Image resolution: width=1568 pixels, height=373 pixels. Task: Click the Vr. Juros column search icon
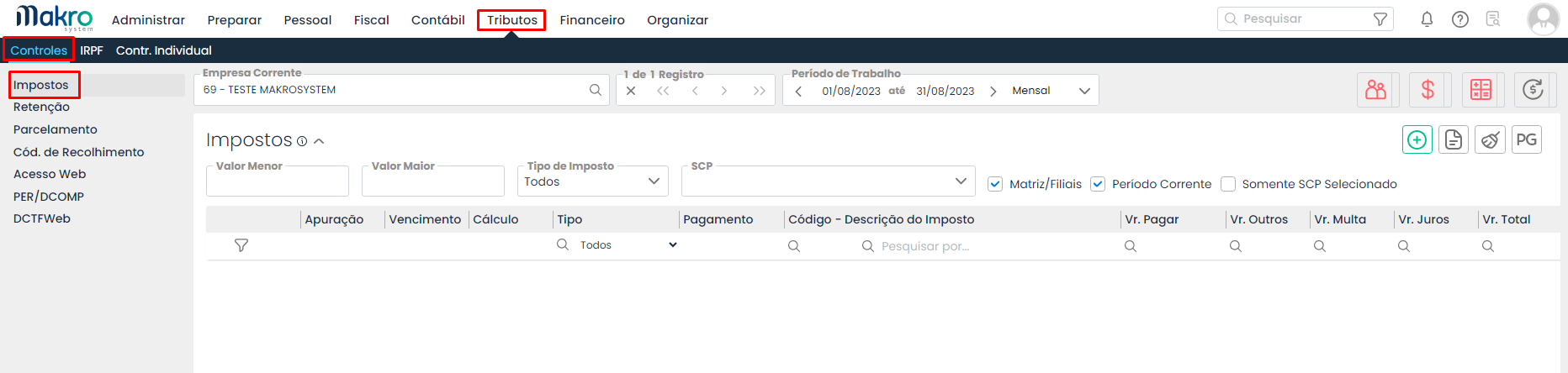(1404, 246)
